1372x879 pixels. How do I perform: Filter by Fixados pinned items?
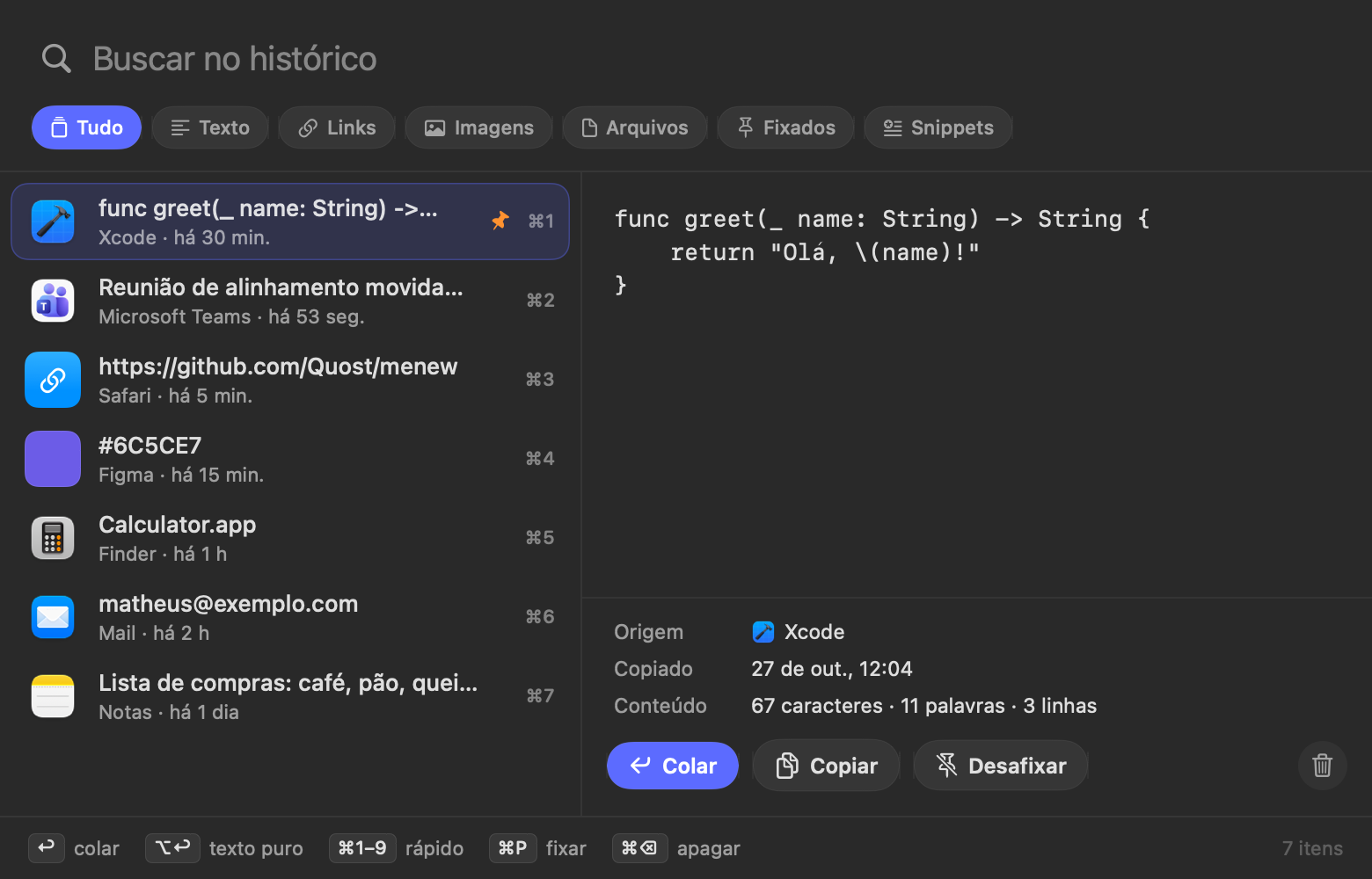785,127
